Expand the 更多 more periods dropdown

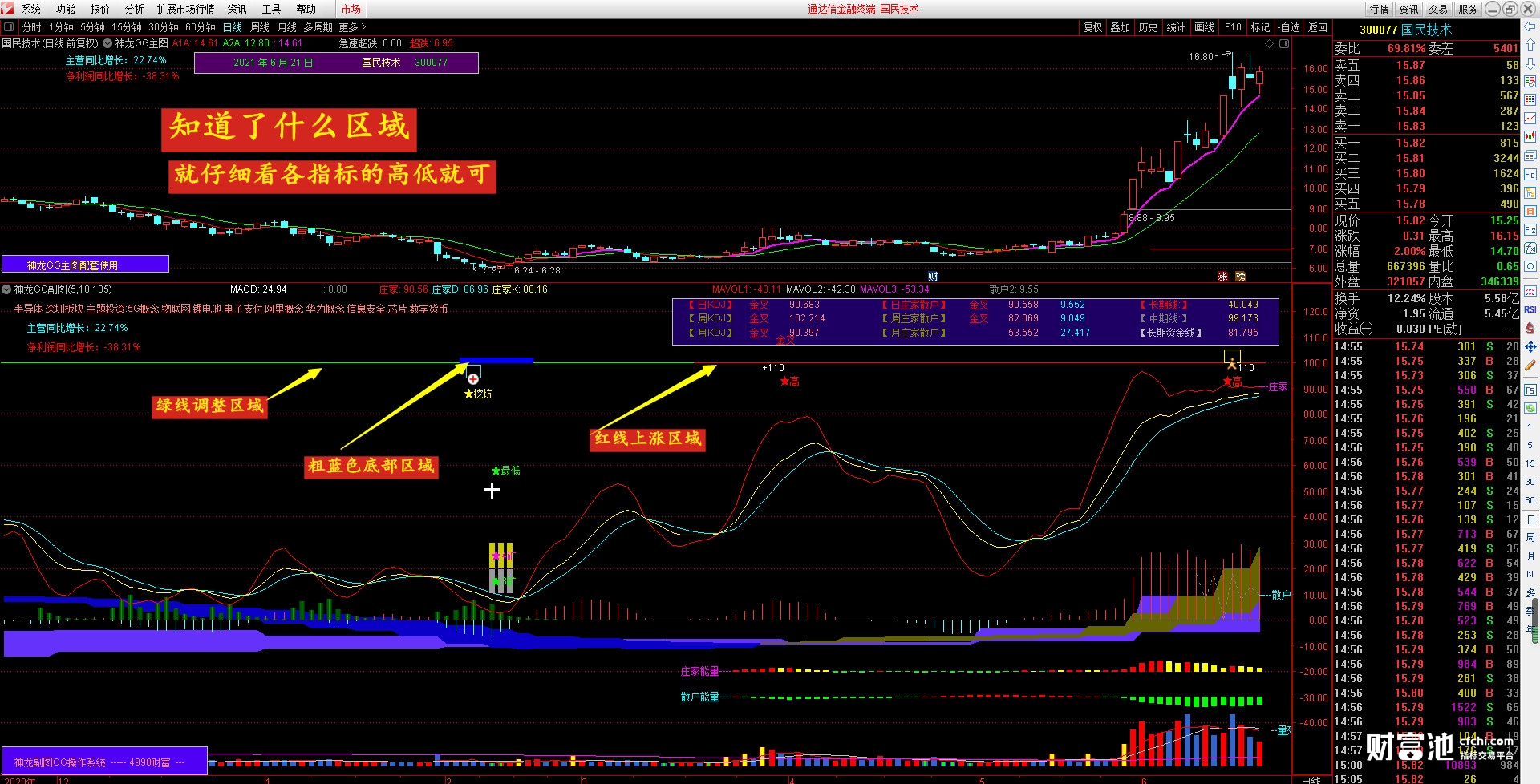[351, 27]
